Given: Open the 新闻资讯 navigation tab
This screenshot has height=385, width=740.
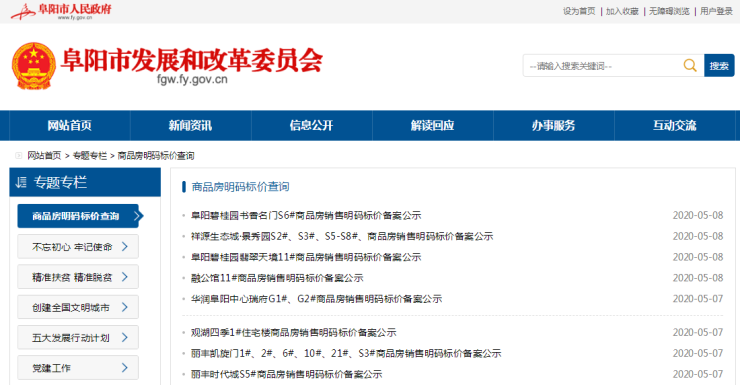Looking at the screenshot, I should (190, 126).
